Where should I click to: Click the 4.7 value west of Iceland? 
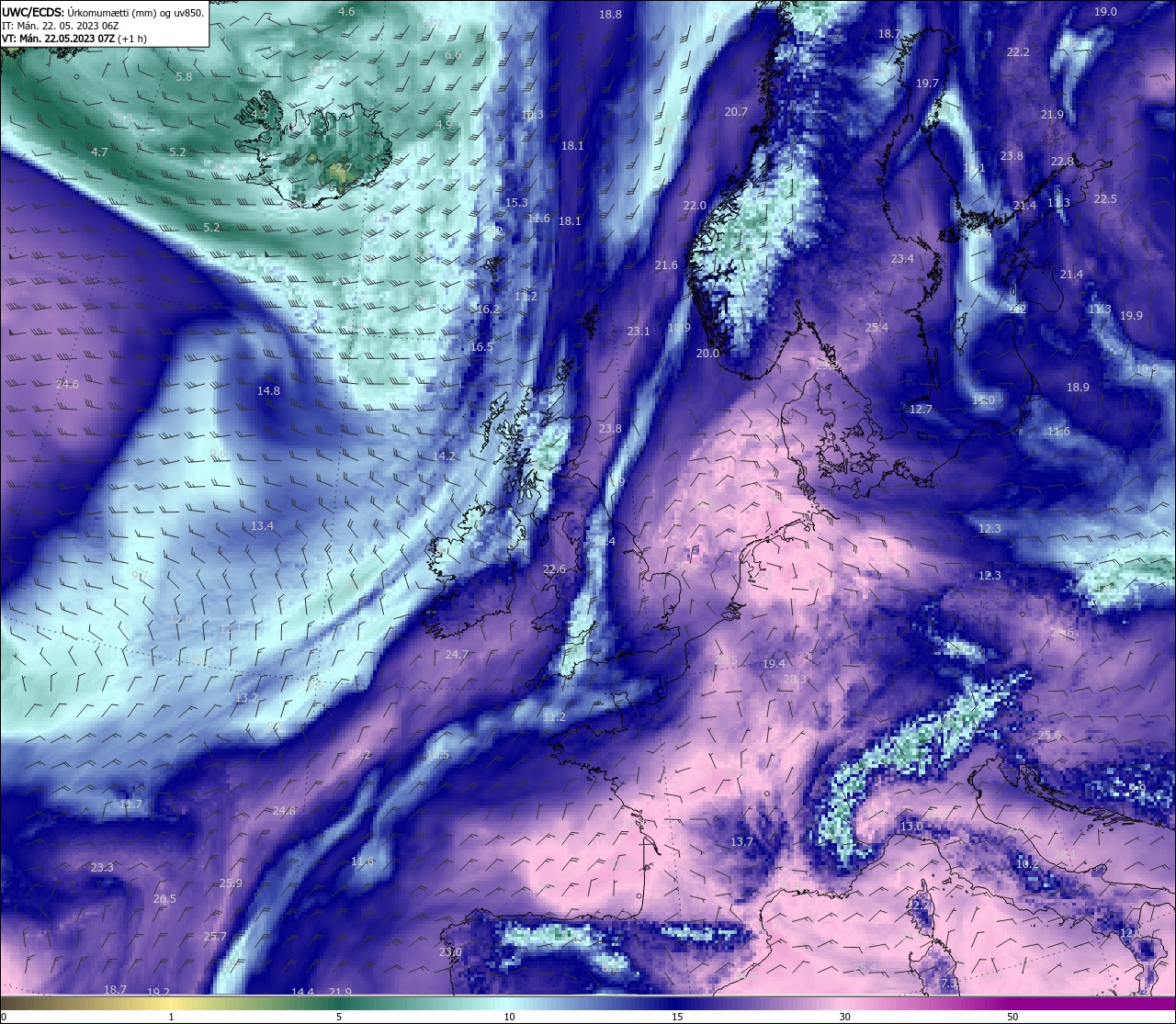pos(99,152)
